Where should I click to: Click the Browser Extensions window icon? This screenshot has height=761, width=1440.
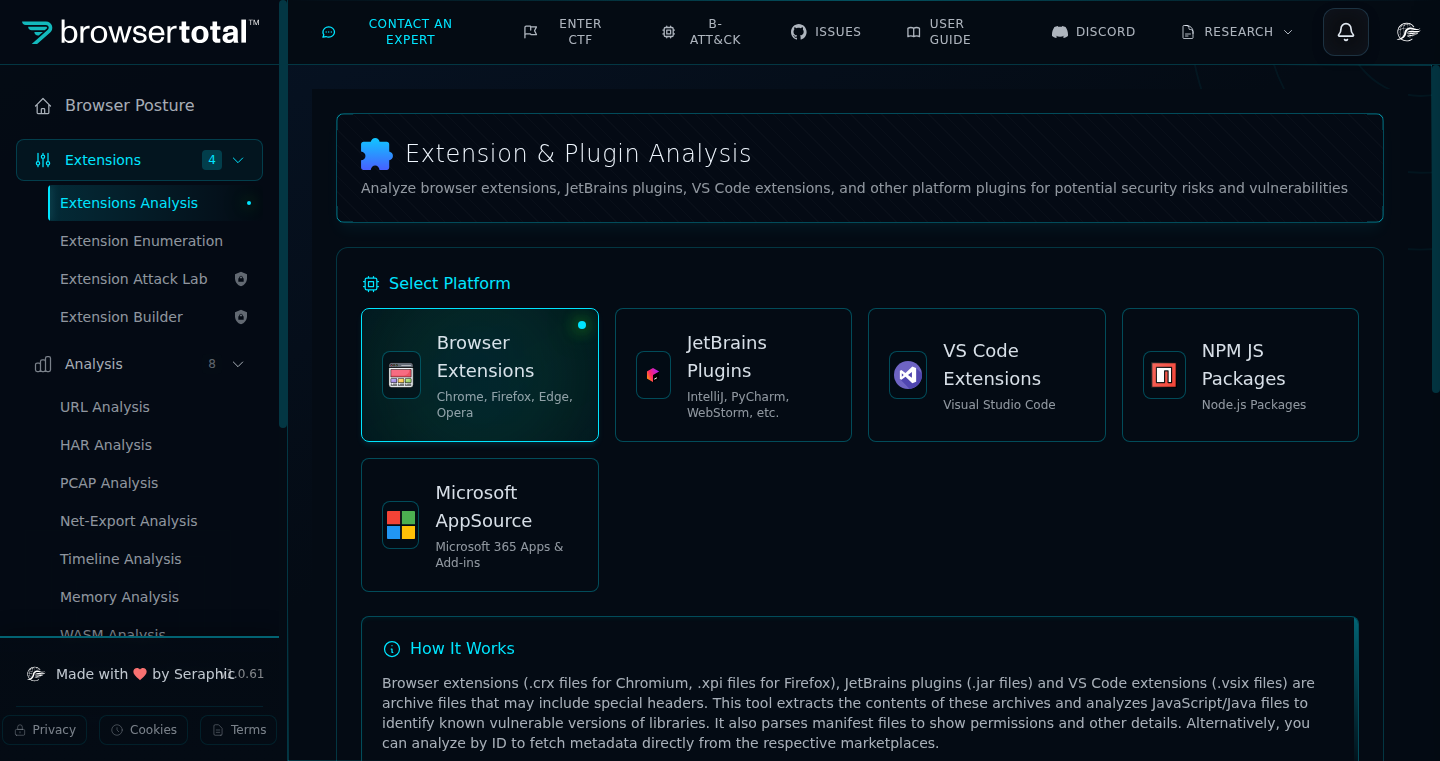click(x=401, y=375)
